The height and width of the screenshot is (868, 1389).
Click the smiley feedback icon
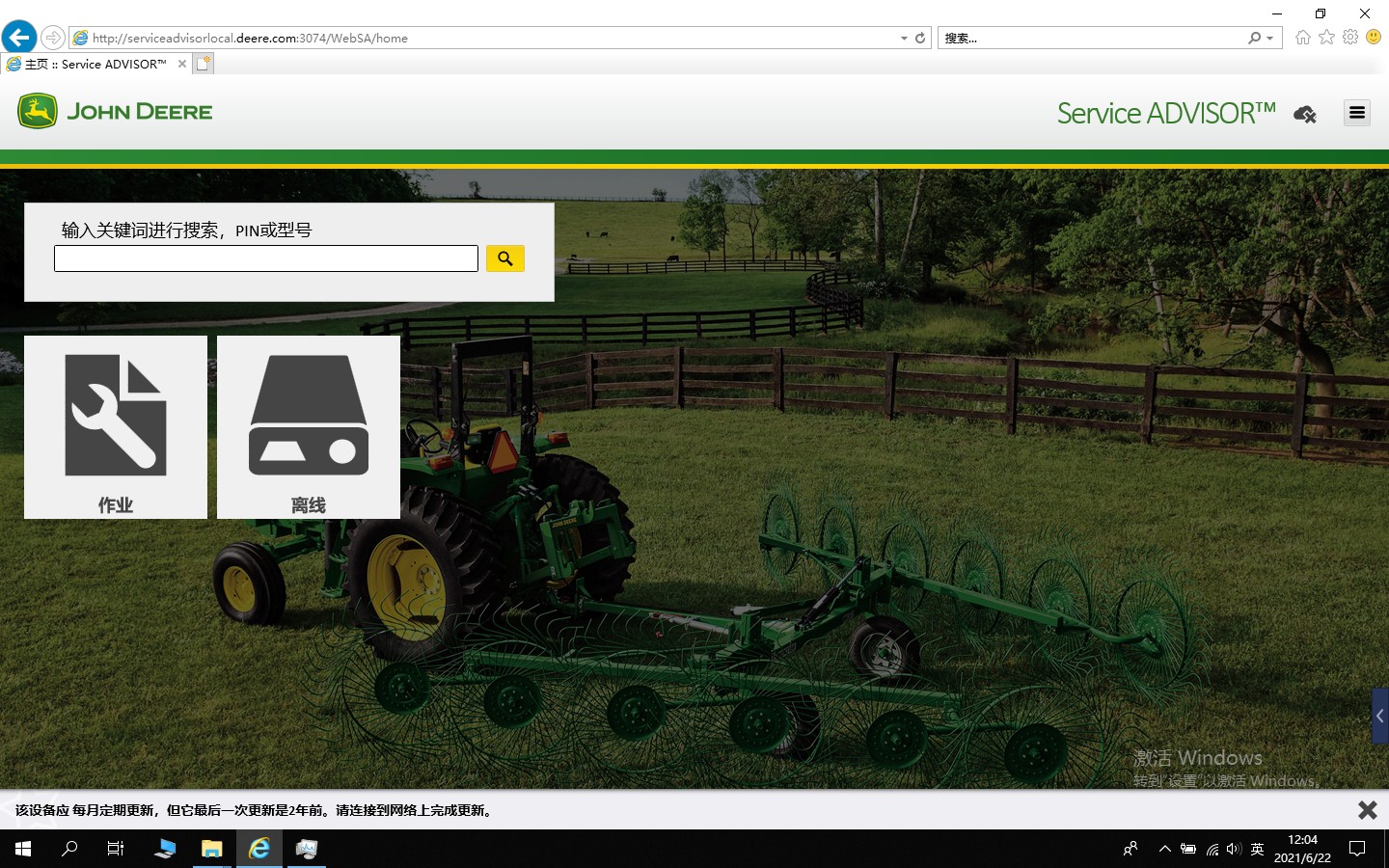coord(1374,37)
